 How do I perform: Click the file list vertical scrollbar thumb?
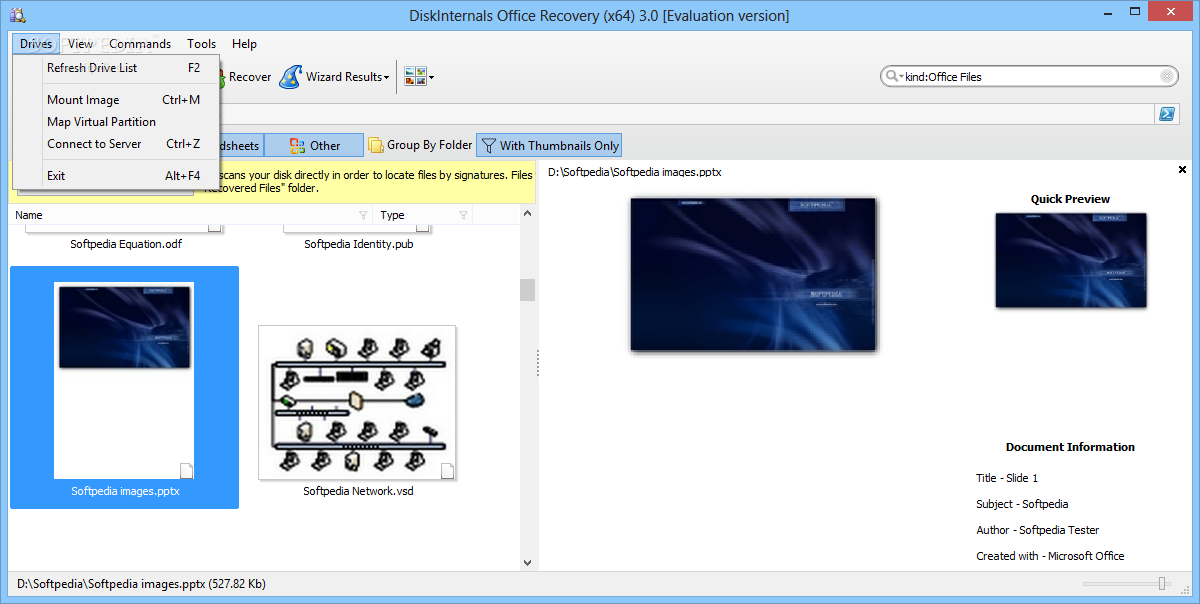tap(527, 289)
